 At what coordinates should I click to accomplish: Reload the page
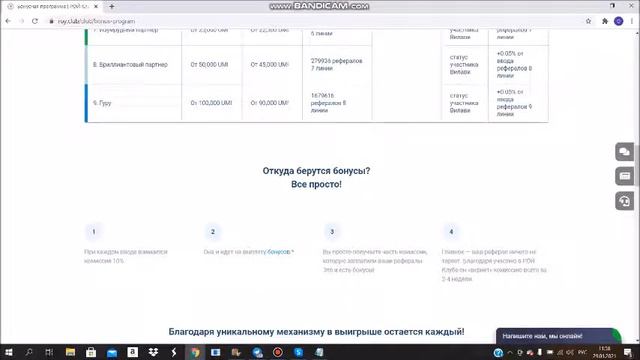point(35,21)
